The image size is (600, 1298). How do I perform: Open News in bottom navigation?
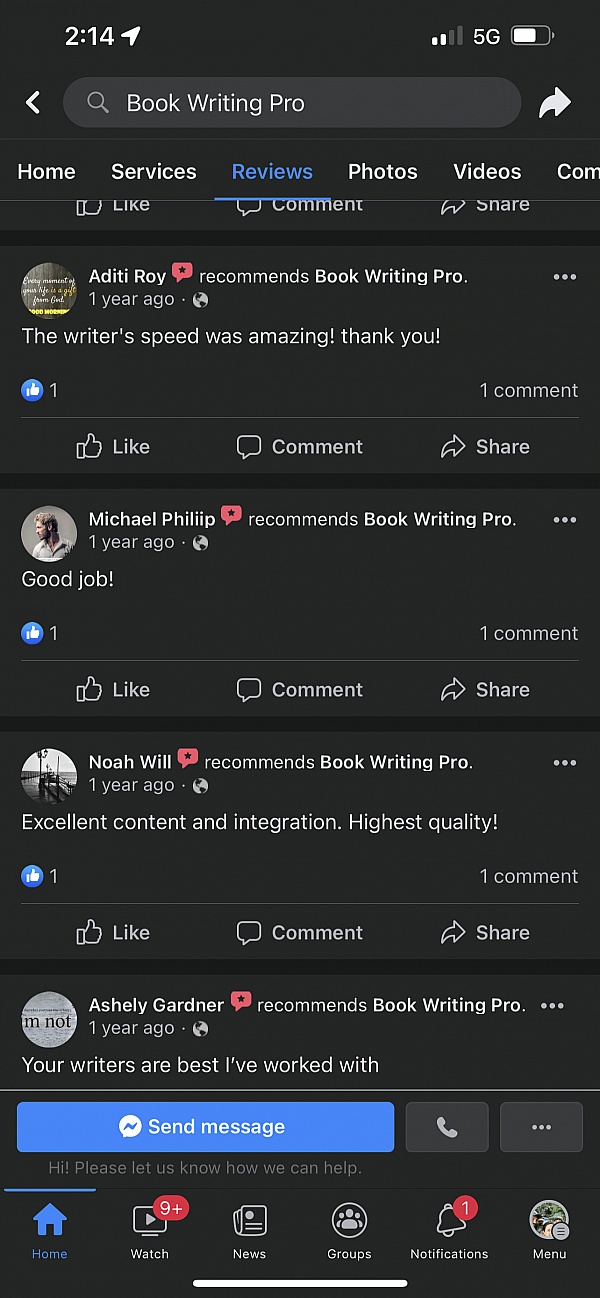point(249,1231)
